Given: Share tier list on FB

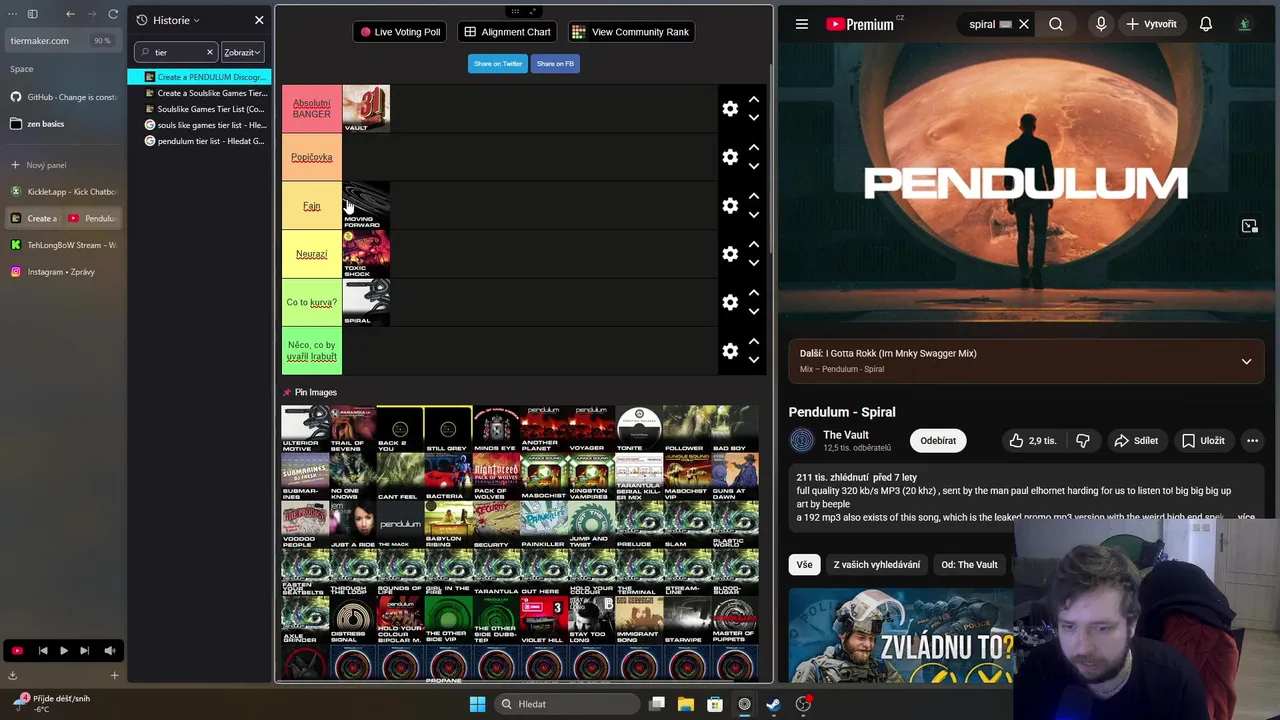Looking at the screenshot, I should click(x=555, y=64).
